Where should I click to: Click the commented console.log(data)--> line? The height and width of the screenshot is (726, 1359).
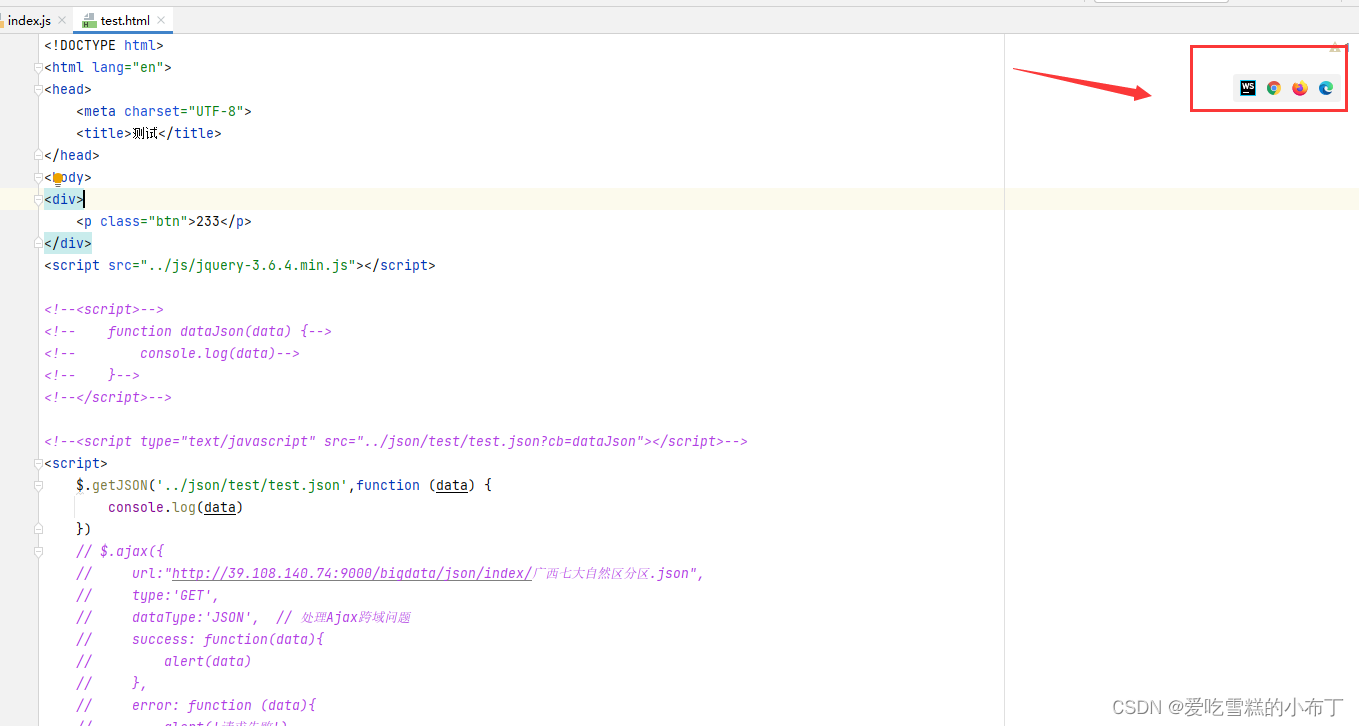[172, 354]
